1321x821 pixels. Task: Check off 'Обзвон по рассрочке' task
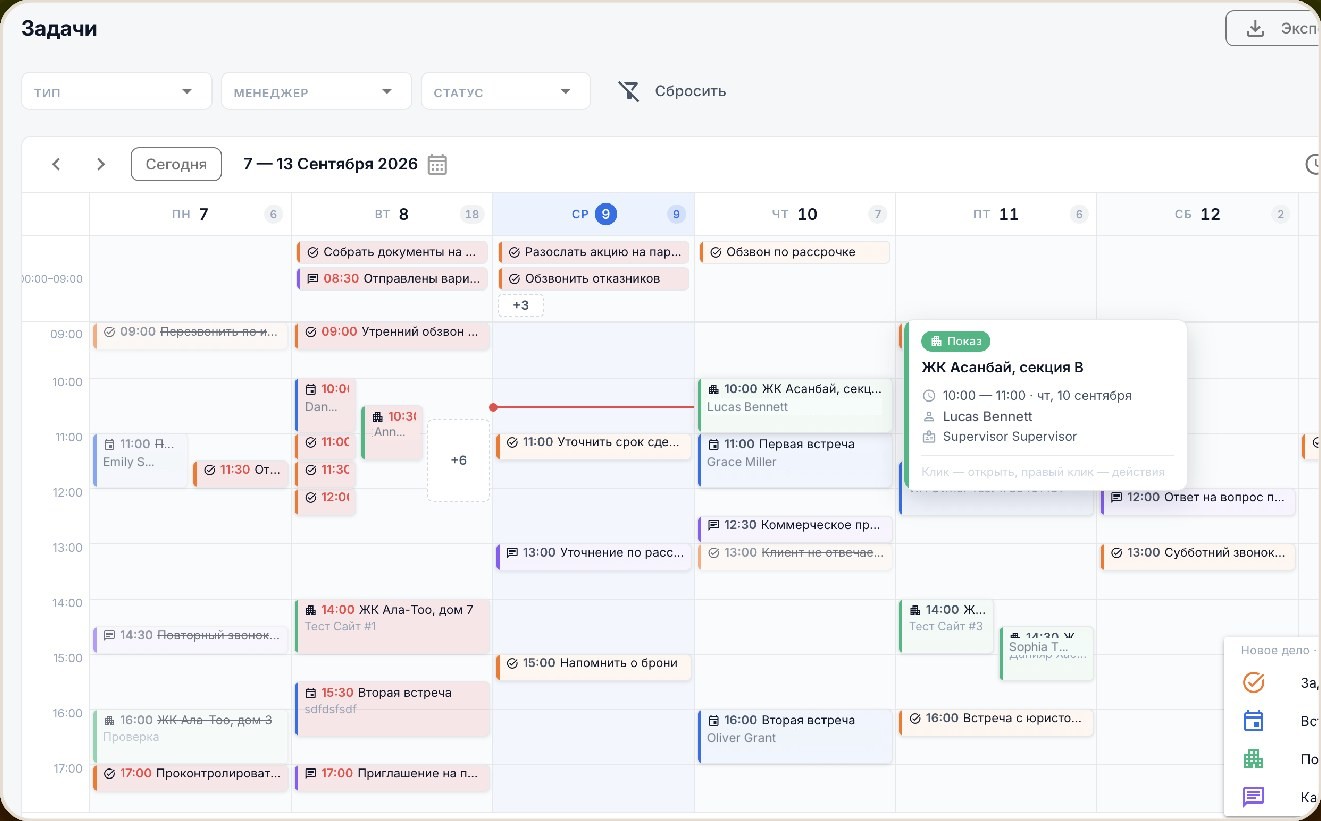[x=716, y=252]
